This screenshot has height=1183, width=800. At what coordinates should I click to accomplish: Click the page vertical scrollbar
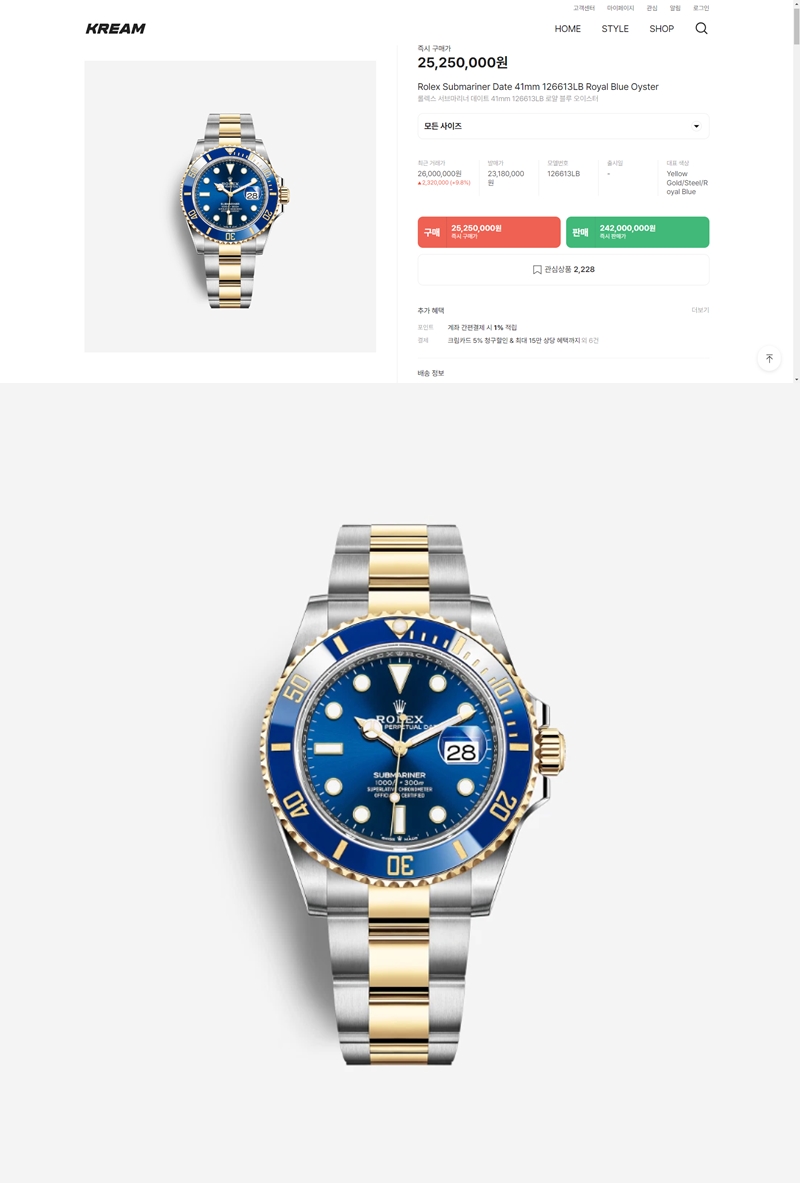tap(795, 191)
